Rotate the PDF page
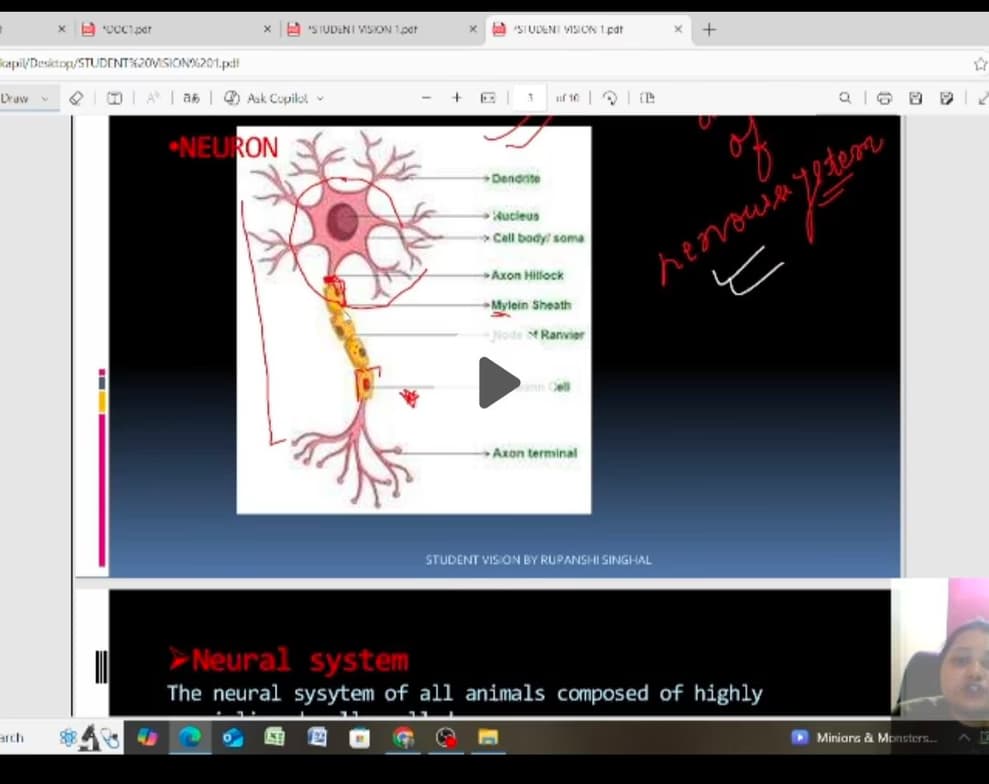Viewport: 989px width, 784px height. coord(610,98)
